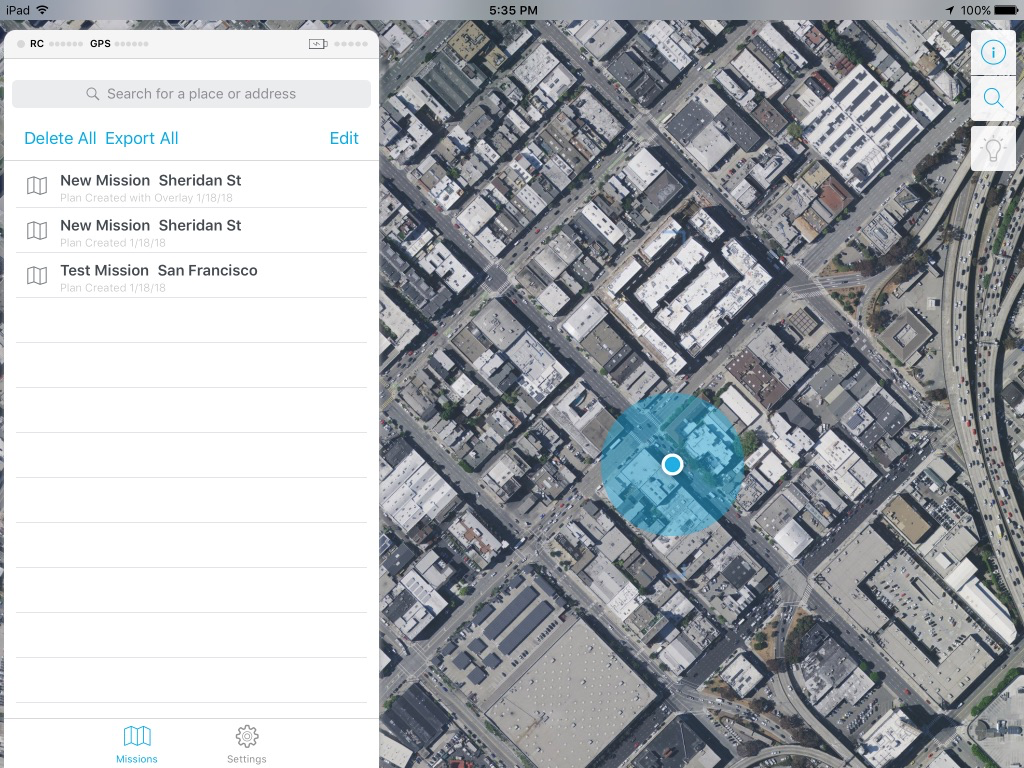Open the Test Mission San Francisco plan
Viewport: 1024px width, 768px height.
(191, 276)
